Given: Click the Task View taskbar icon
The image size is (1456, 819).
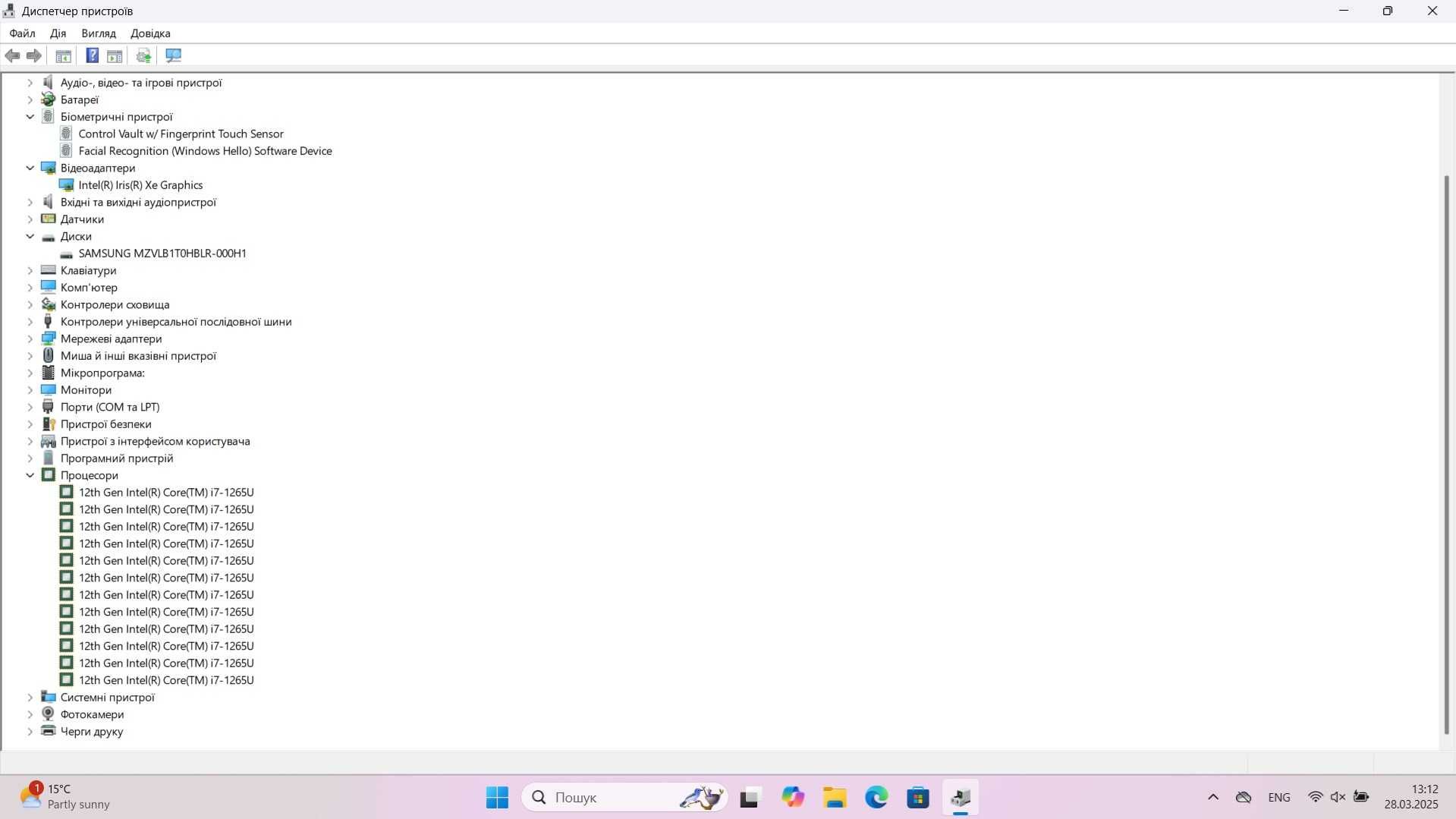Looking at the screenshot, I should 750,797.
